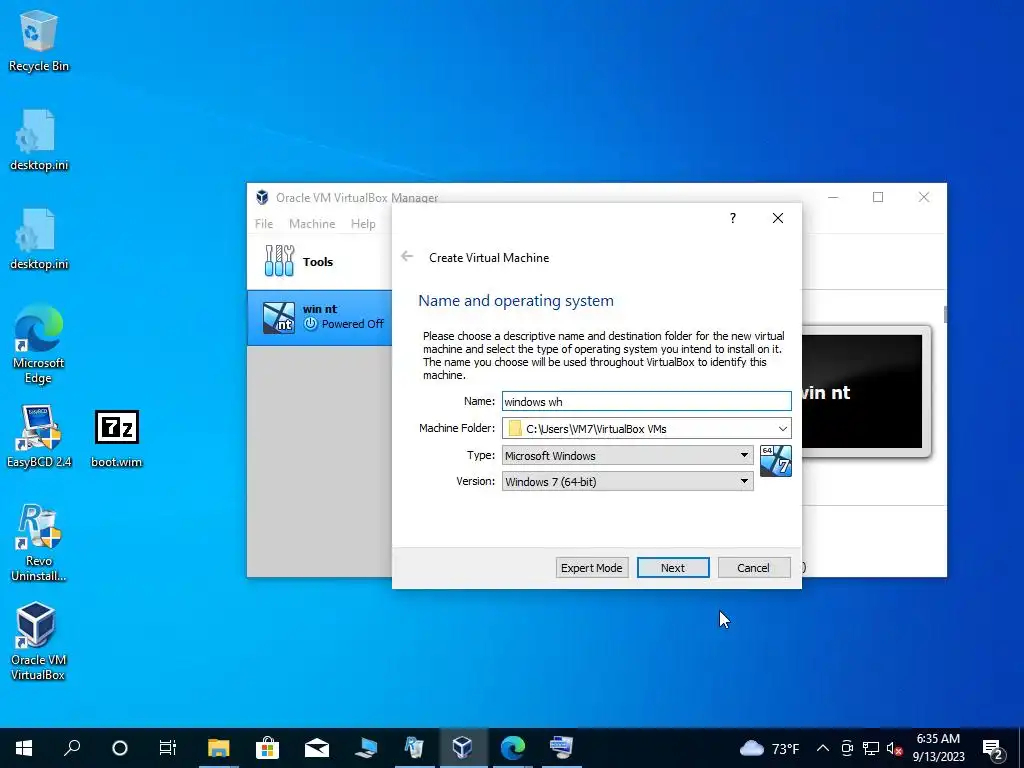Show hidden tray icons chevron
Screen dimensions: 1024x768
pyautogui.click(x=823, y=748)
